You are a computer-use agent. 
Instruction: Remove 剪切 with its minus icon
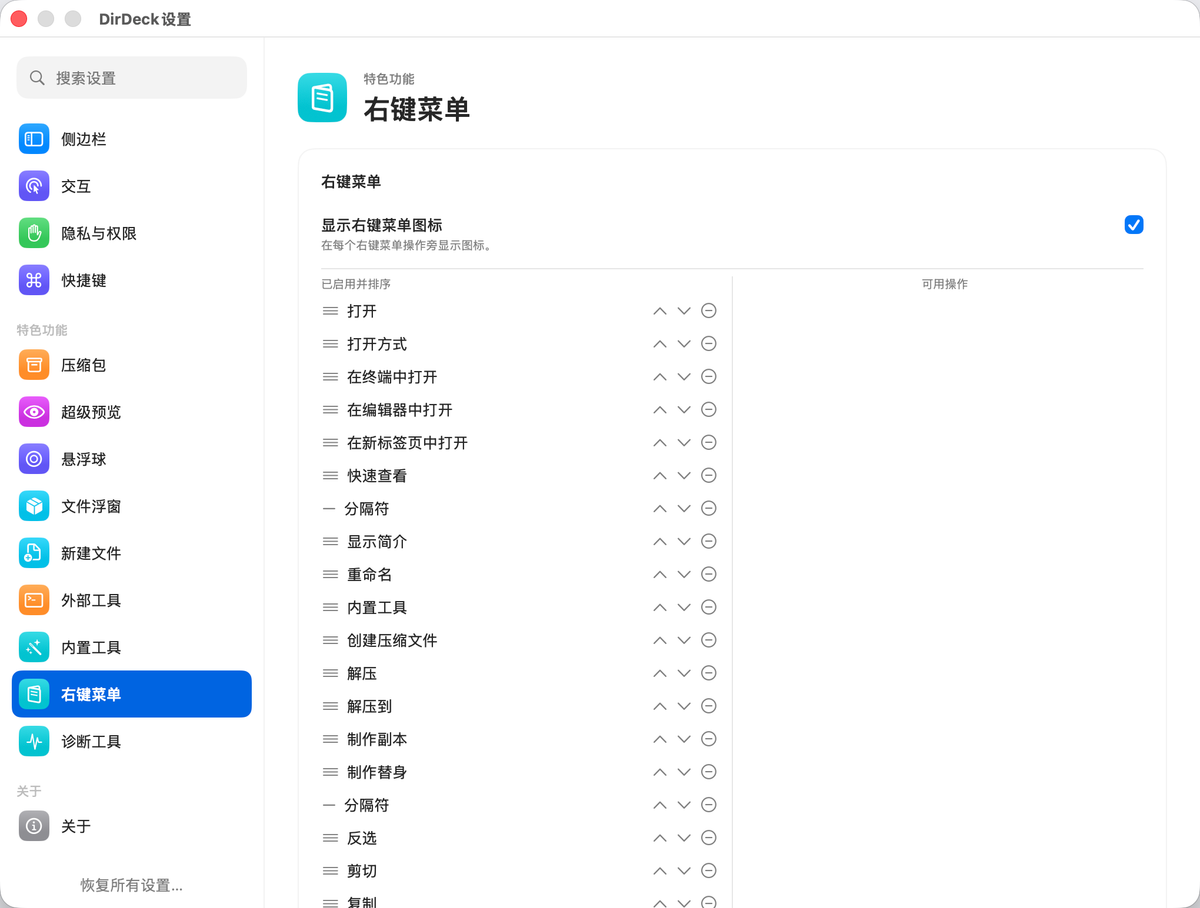(x=708, y=871)
